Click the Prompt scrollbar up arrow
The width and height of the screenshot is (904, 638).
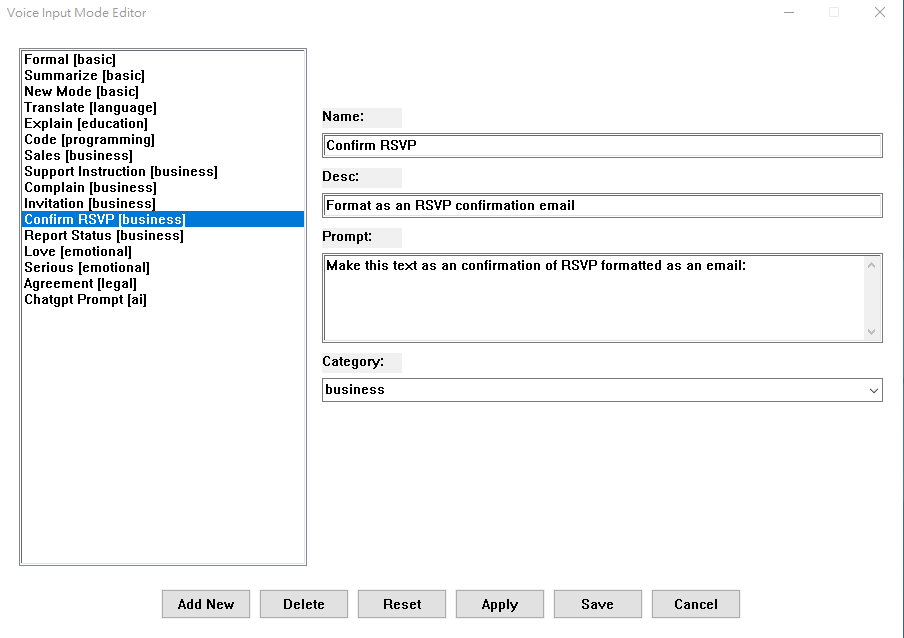(872, 265)
